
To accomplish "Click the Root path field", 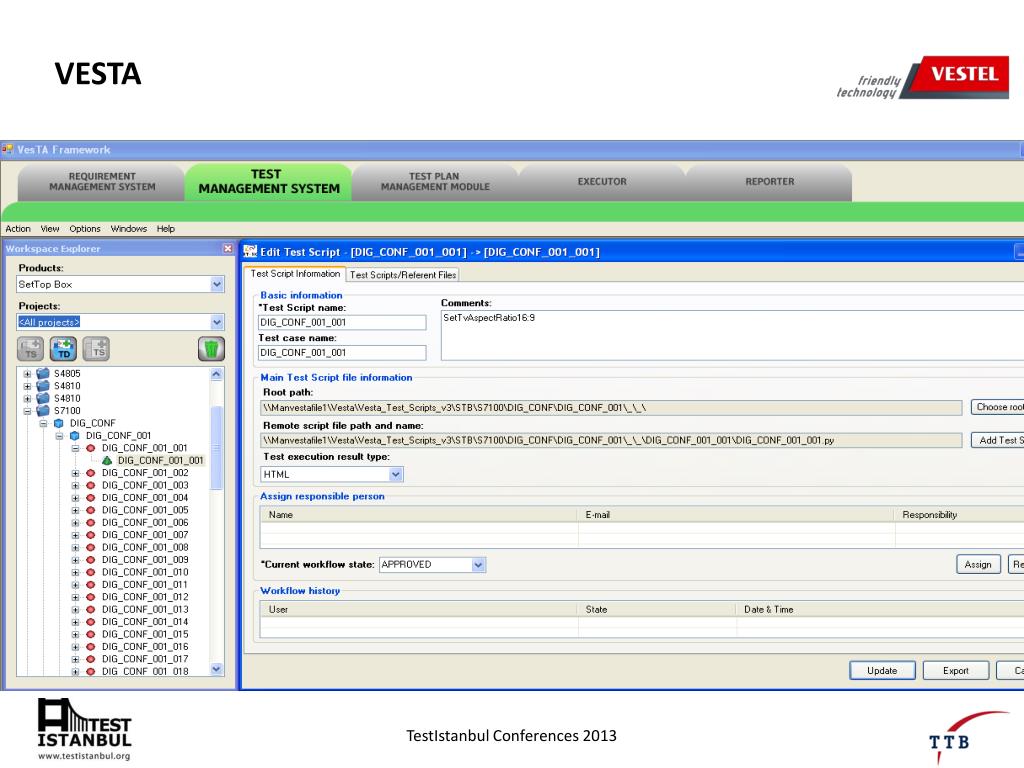I will [x=611, y=408].
